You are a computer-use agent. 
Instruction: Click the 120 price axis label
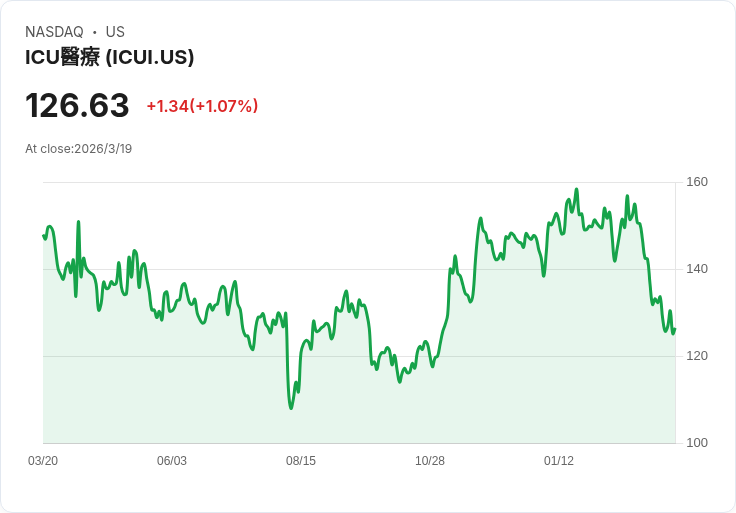click(697, 356)
